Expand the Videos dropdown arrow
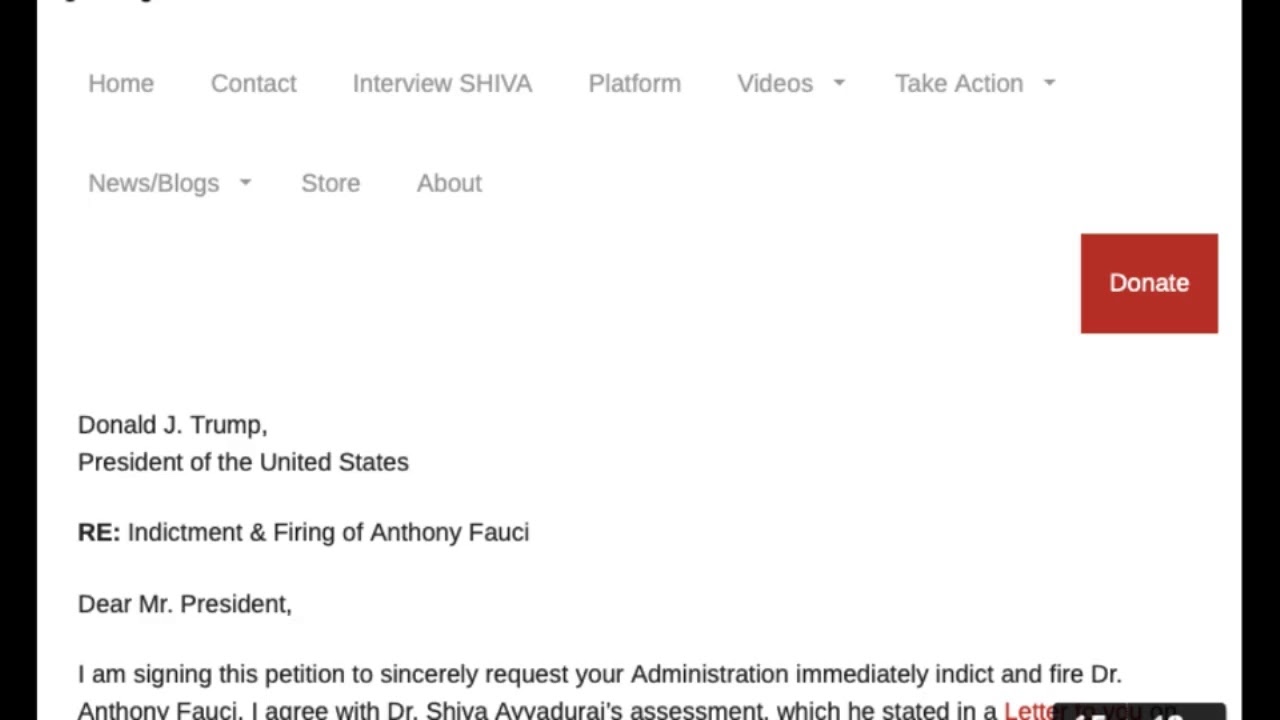This screenshot has height=720, width=1280. pyautogui.click(x=839, y=83)
